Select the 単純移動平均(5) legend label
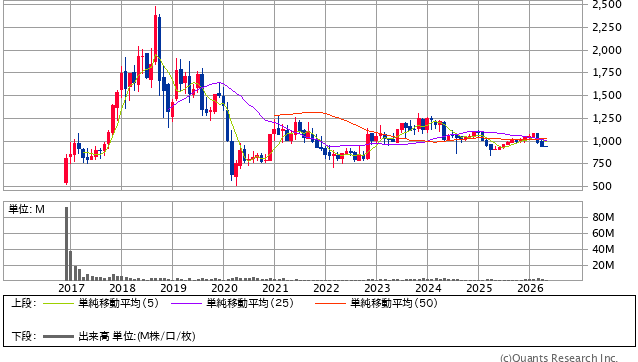 (x=118, y=303)
